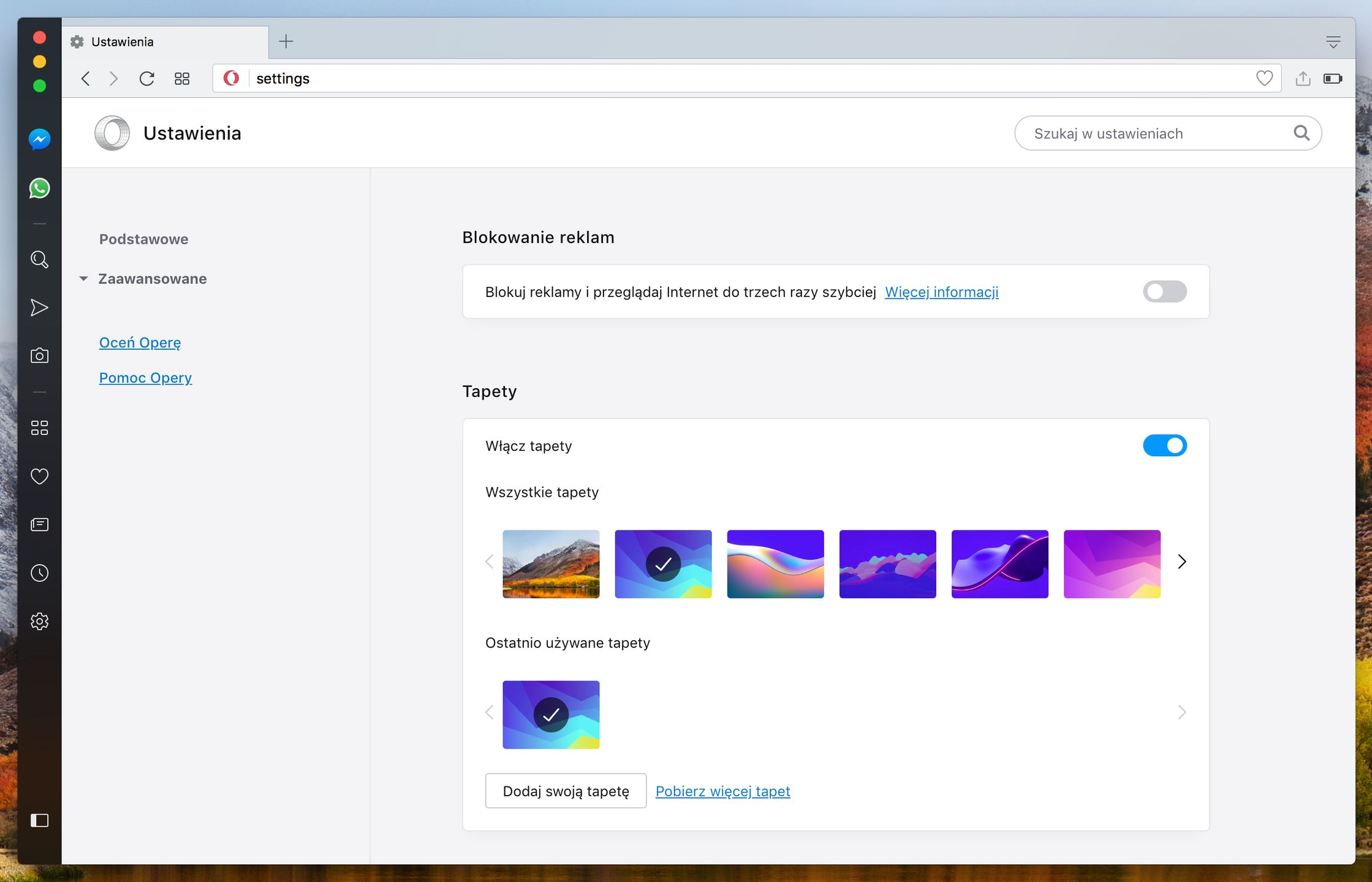
Task: Open My Flow send icon
Action: coord(39,307)
